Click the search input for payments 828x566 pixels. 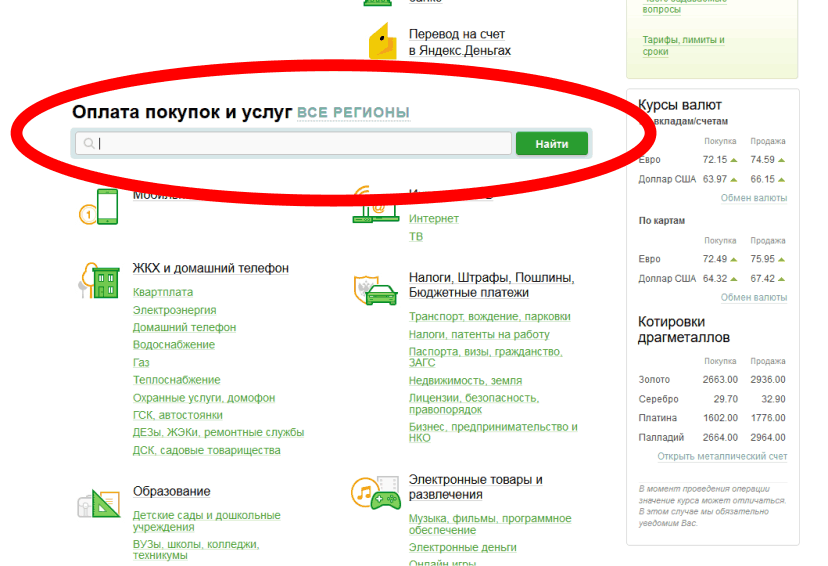[x=294, y=143]
